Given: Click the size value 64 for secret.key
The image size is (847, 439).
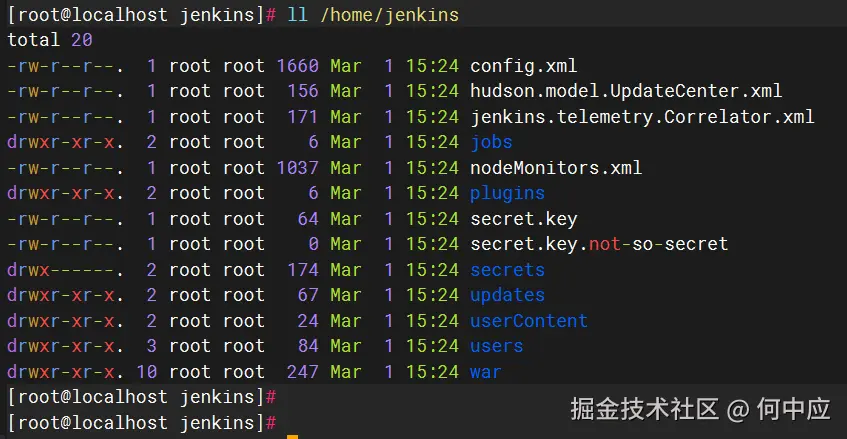Looking at the screenshot, I should (x=308, y=219).
